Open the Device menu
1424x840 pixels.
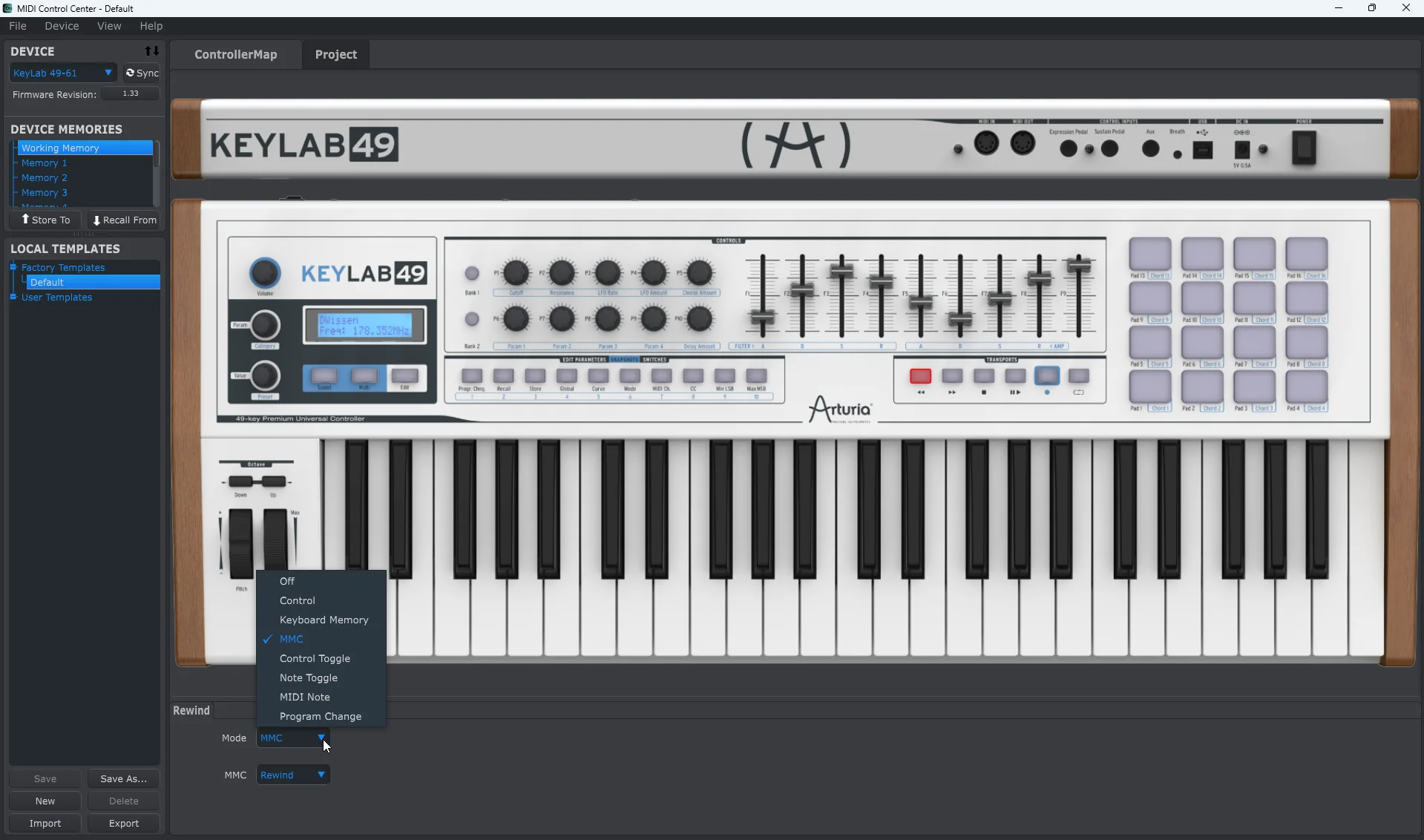(62, 26)
